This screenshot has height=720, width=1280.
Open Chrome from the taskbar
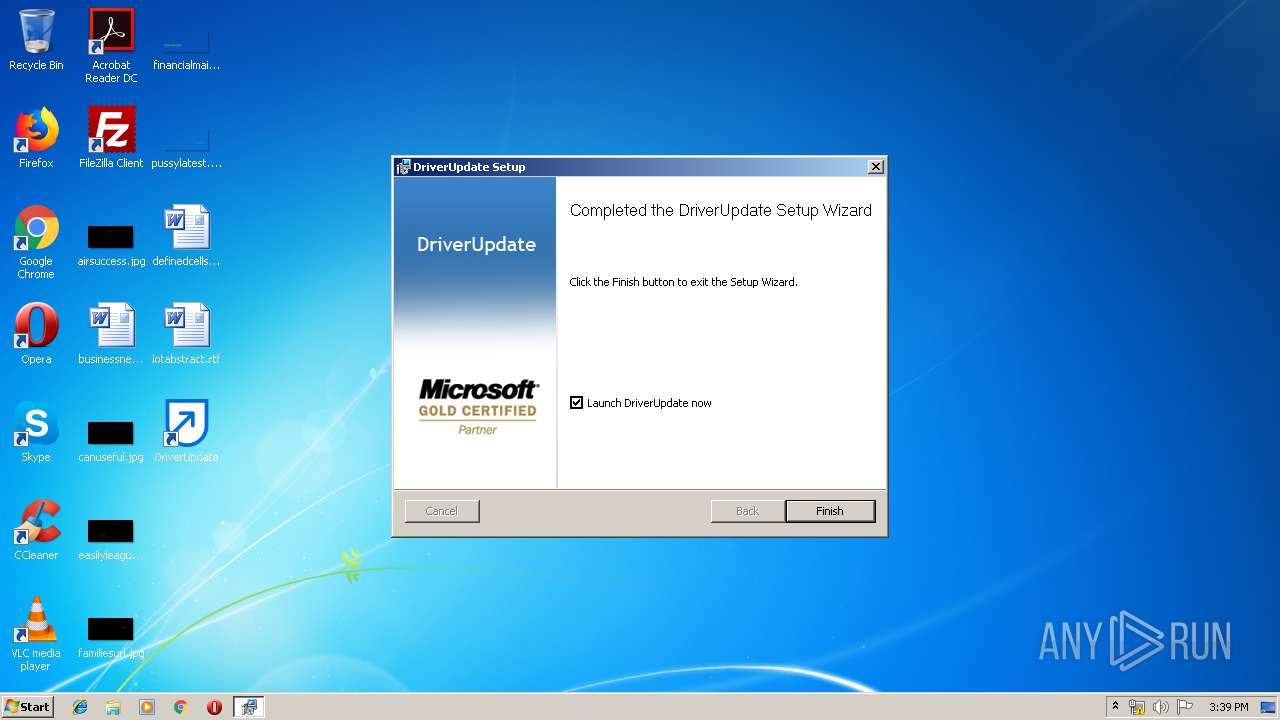pos(180,707)
